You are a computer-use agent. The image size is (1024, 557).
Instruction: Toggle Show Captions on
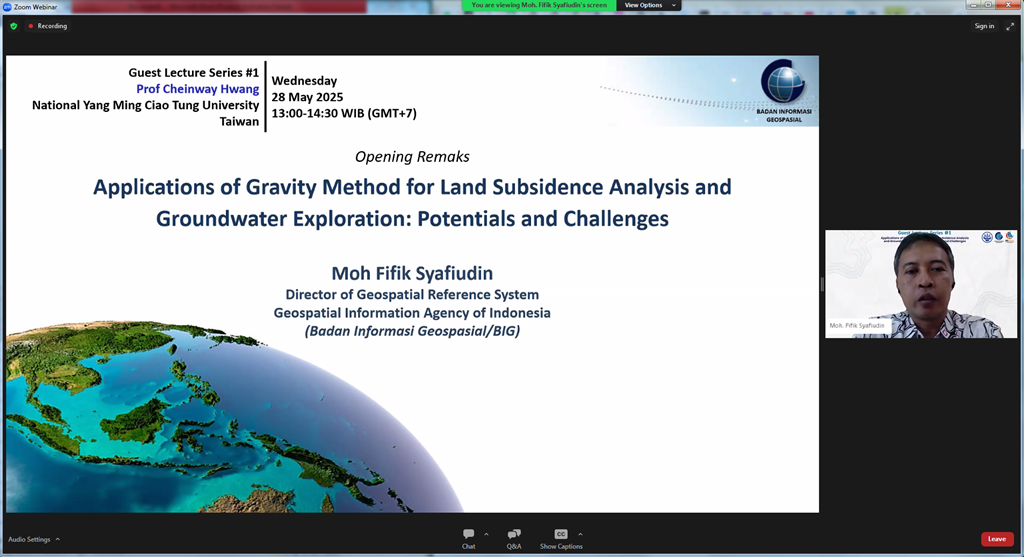(x=561, y=538)
